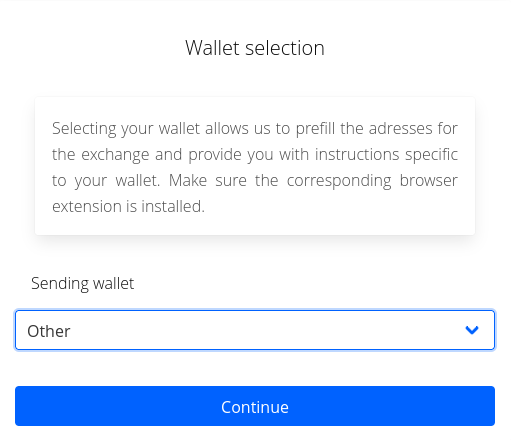Expand wallet options via the down arrow
This screenshot has height=440, width=511.
(x=472, y=330)
